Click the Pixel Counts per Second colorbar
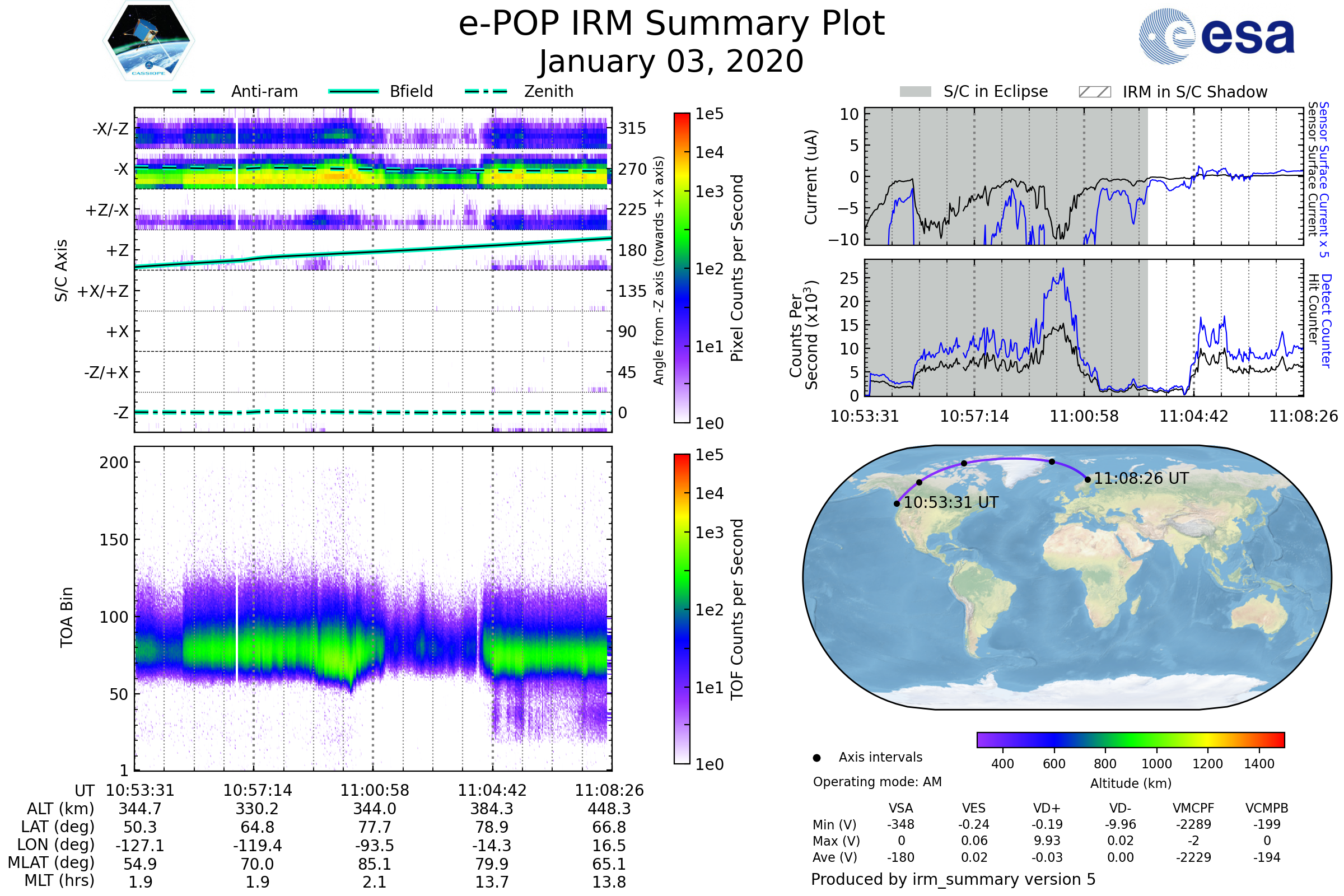 (x=682, y=268)
